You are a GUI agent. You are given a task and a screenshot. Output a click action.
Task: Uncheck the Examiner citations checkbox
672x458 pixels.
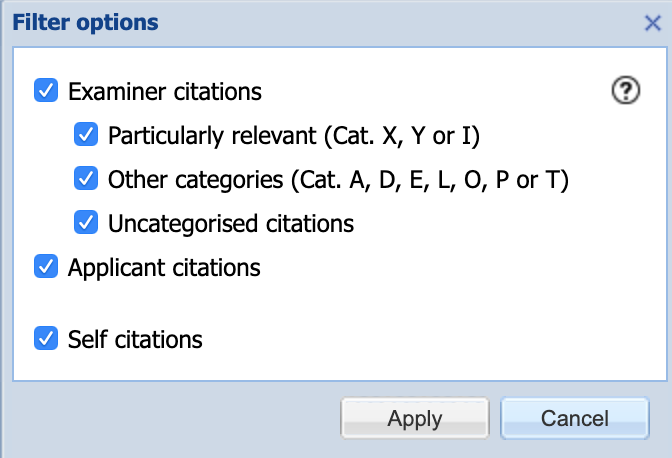tap(46, 91)
